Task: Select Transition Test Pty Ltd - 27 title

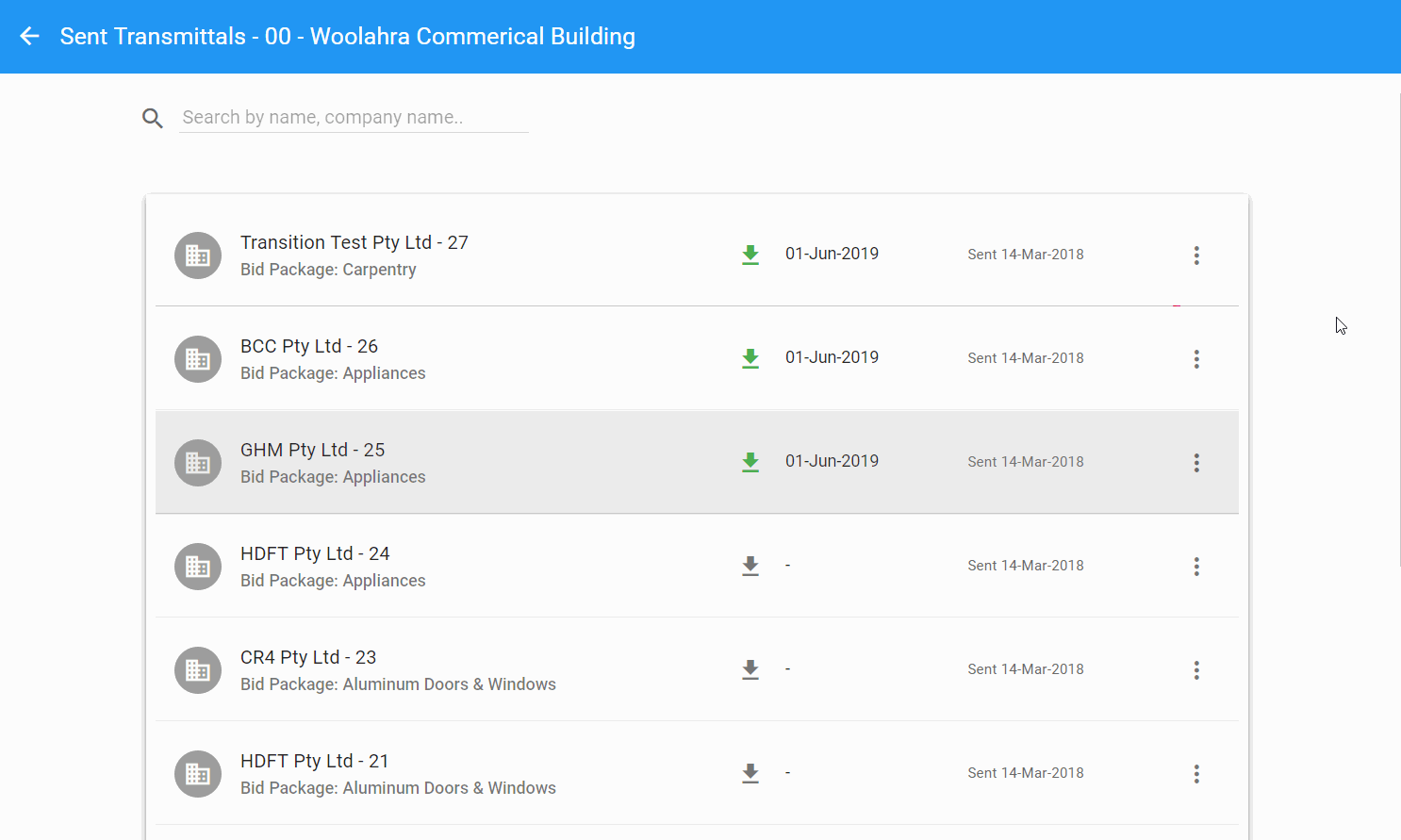Action: pyautogui.click(x=354, y=242)
